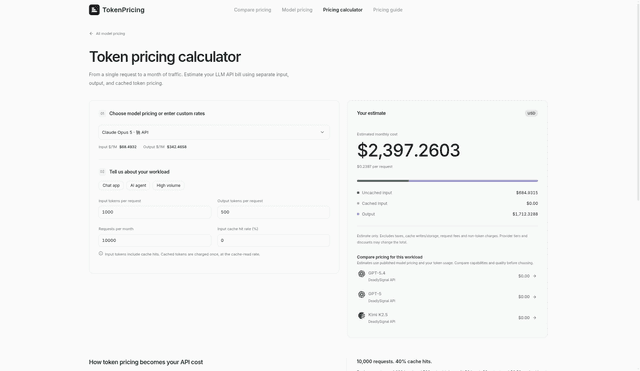Click the Uncached input cost line
The height and width of the screenshot is (371, 640).
(x=447, y=193)
